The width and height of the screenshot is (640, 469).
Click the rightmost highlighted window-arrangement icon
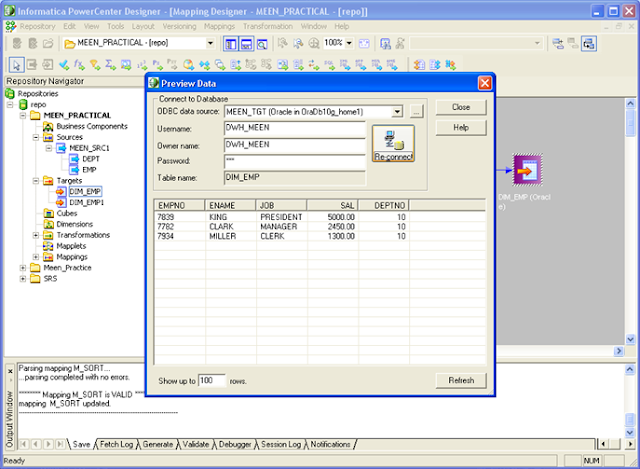589,43
